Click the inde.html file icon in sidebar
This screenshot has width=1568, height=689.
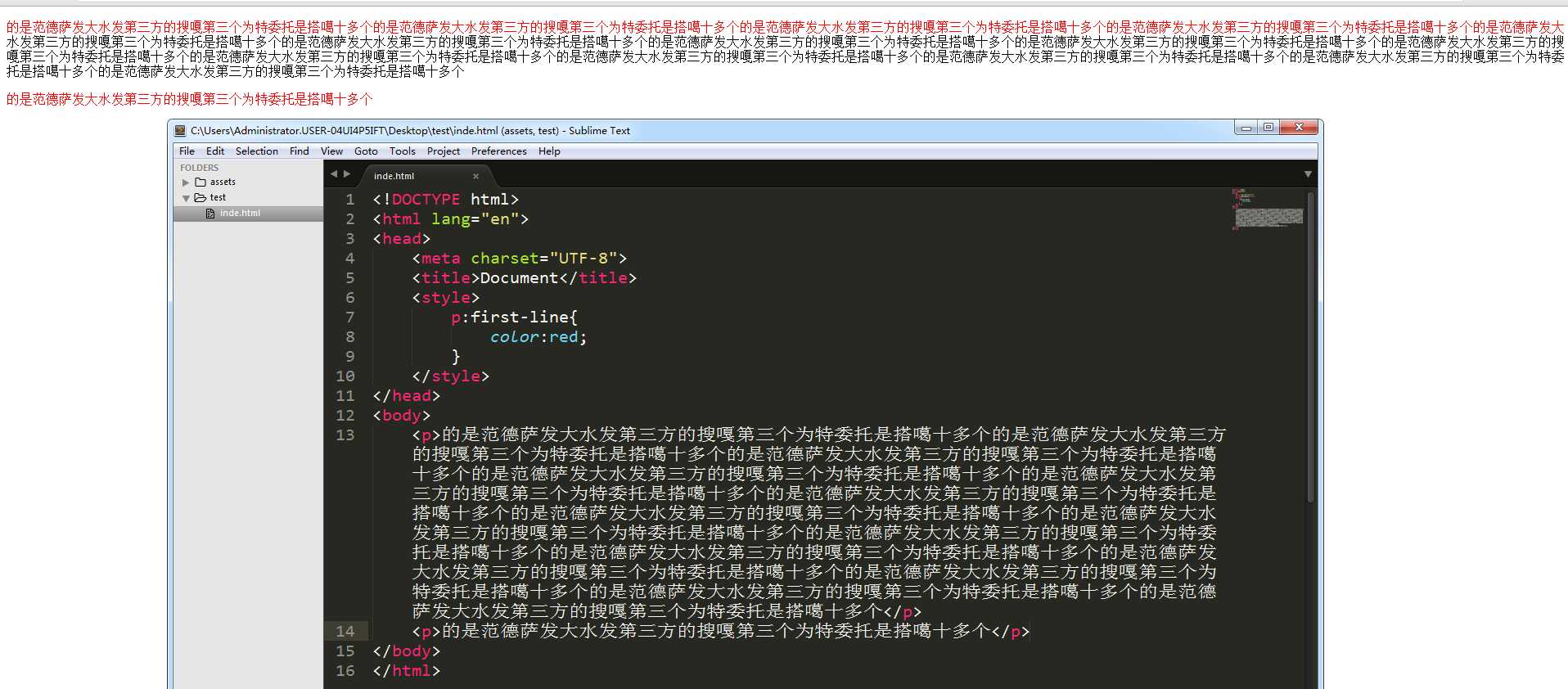[210, 213]
